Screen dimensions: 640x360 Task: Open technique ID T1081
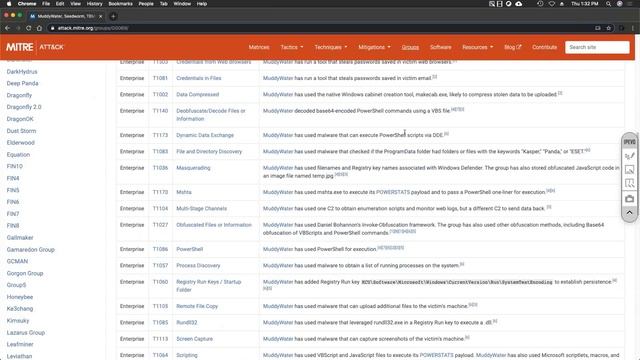coord(160,78)
